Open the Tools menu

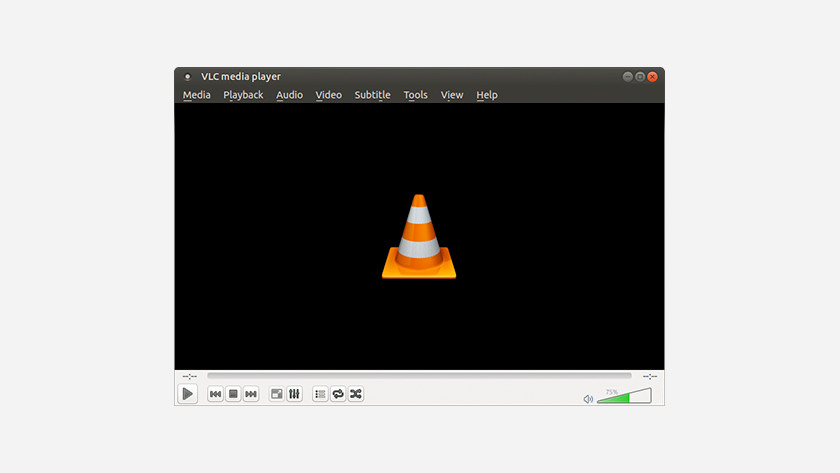coord(415,95)
